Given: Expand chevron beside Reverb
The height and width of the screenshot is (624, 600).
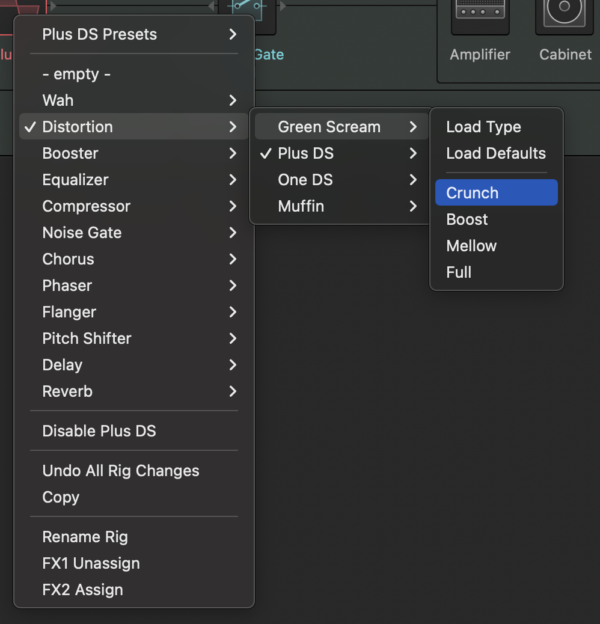Looking at the screenshot, I should 233,392.
